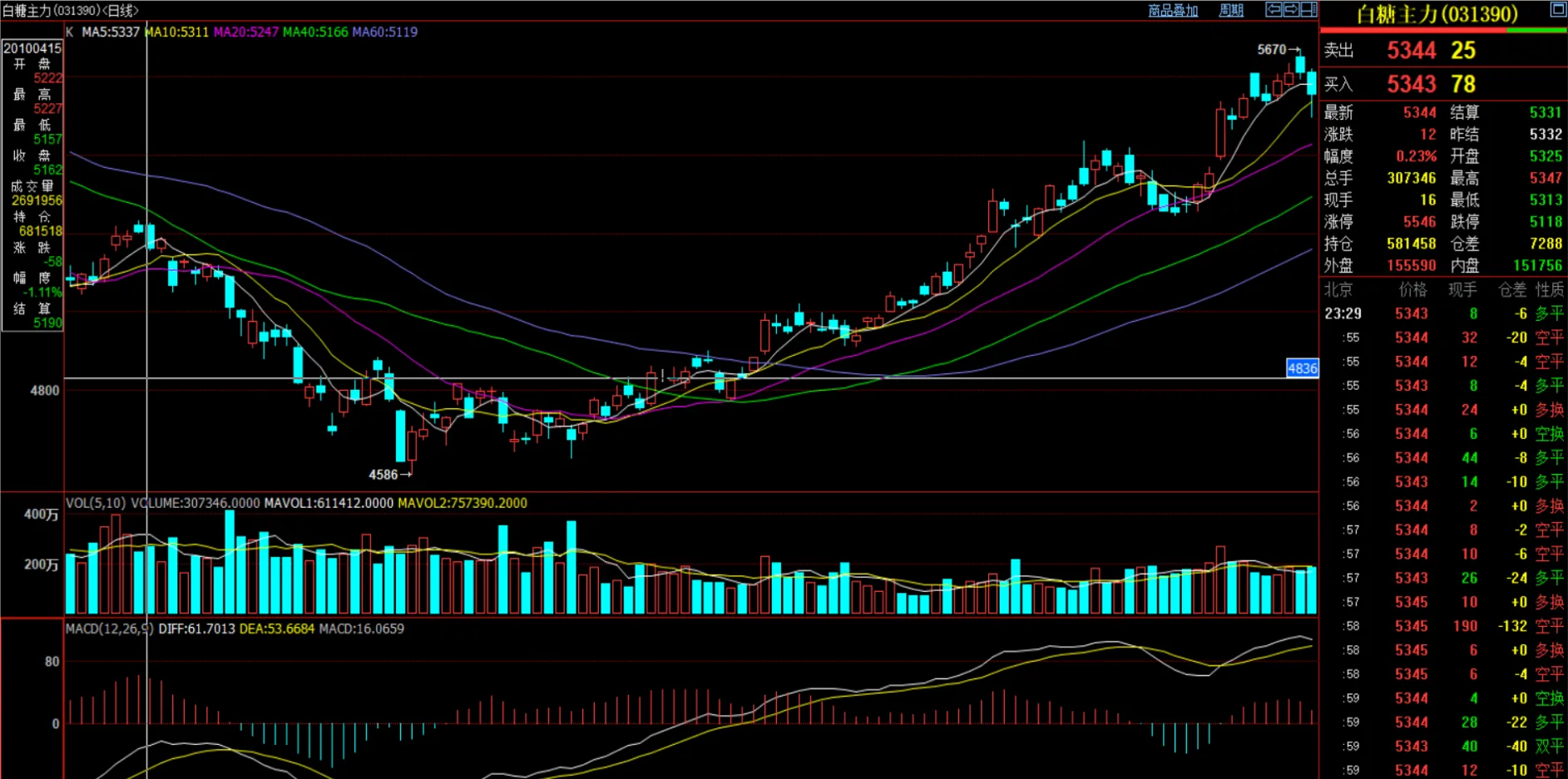This screenshot has width=1568, height=779.
Task: Click the 价格 price column header
Action: [x=1413, y=290]
